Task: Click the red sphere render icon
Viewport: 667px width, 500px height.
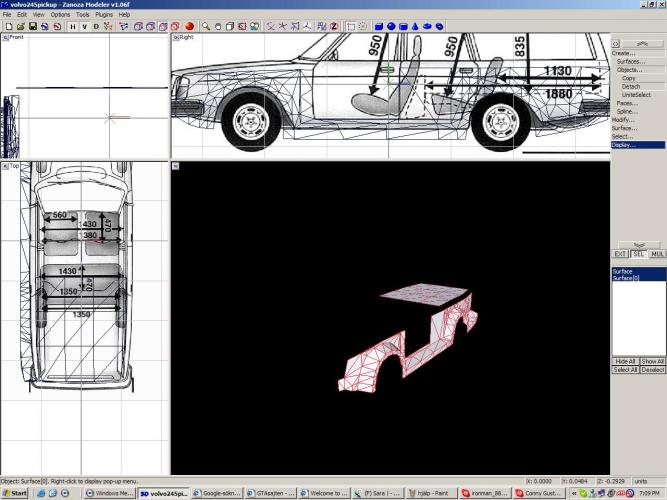Action: 189,26
